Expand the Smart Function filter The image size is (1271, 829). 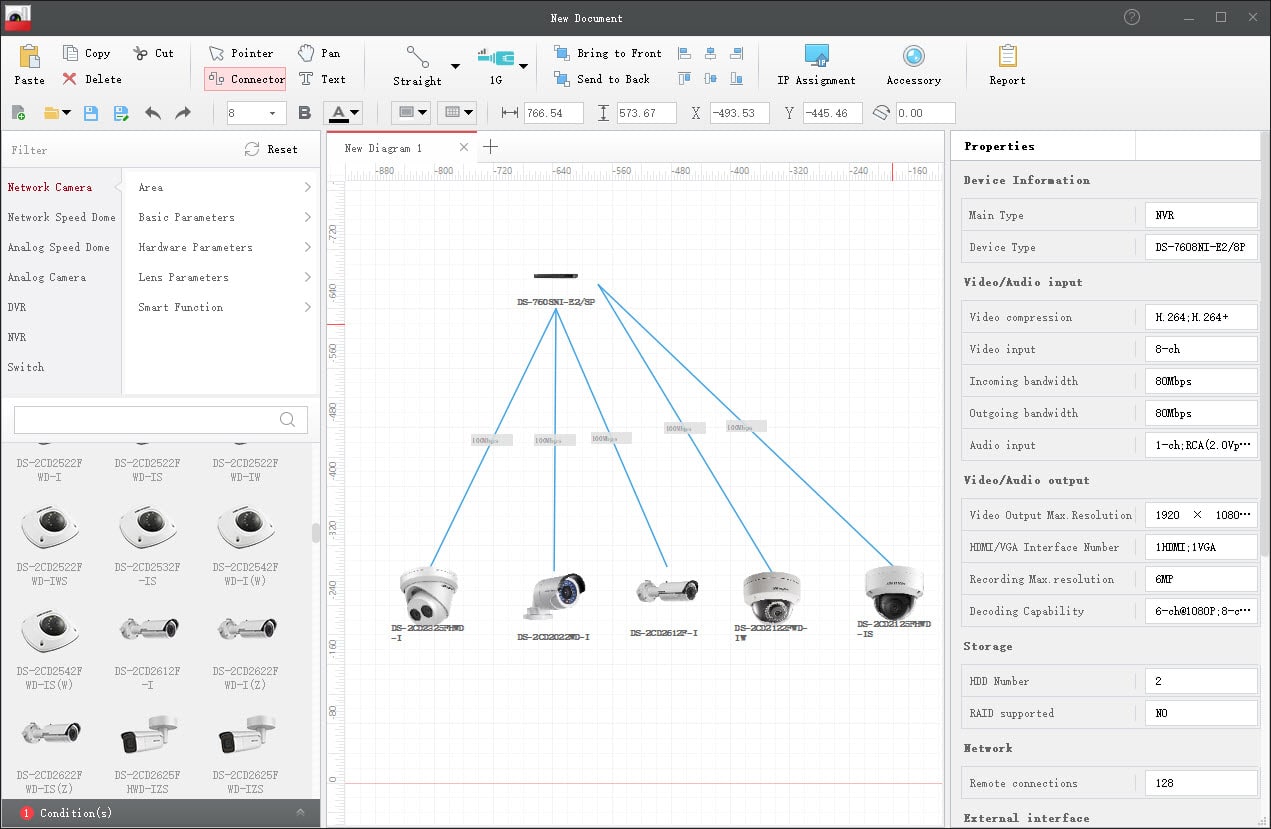pyautogui.click(x=224, y=307)
